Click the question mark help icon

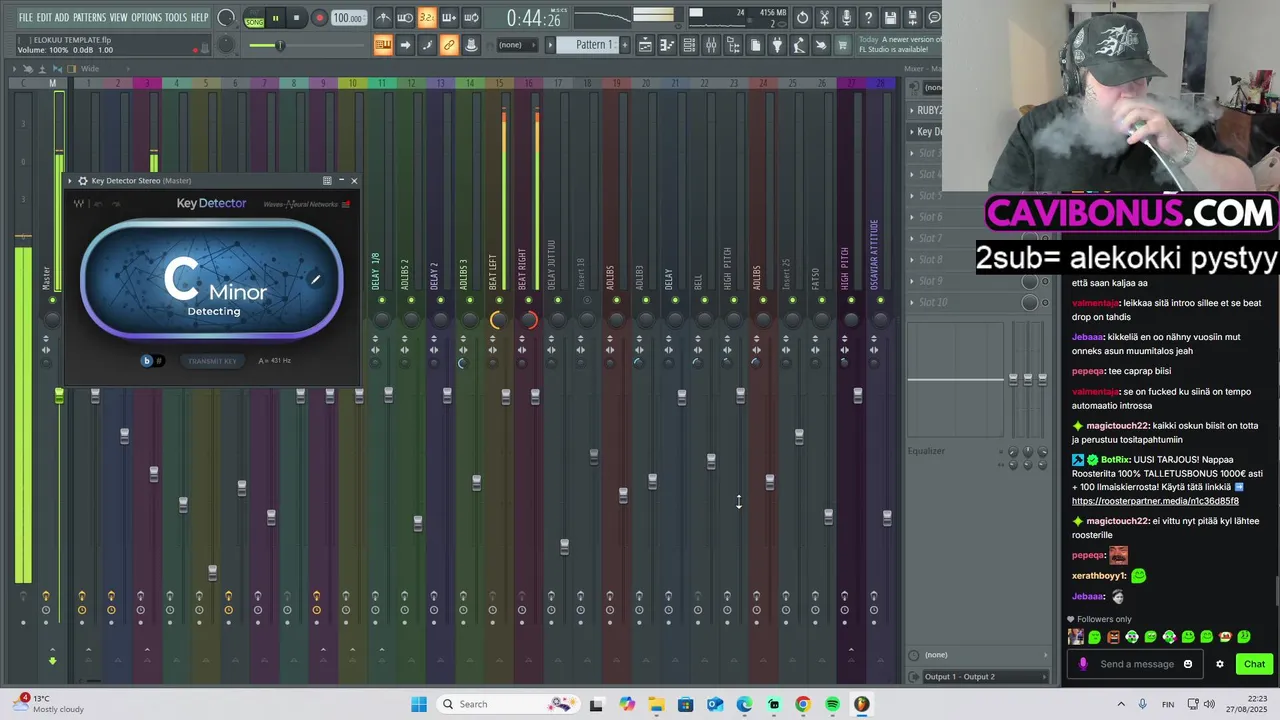pyautogui.click(x=868, y=18)
